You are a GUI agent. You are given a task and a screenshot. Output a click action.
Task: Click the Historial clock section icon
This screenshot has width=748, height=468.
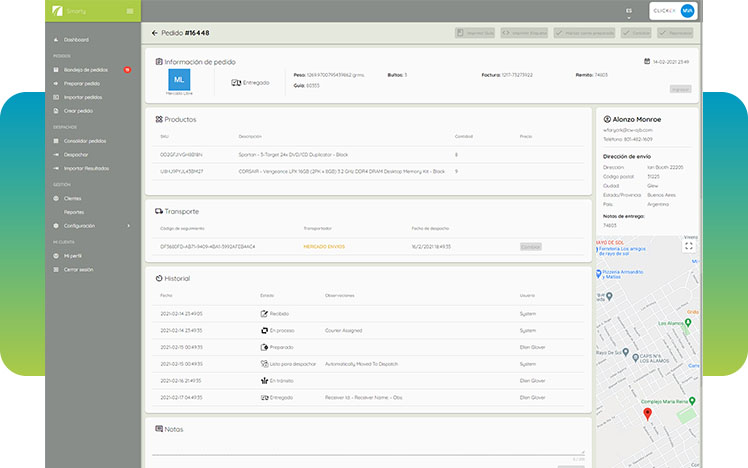click(159, 278)
